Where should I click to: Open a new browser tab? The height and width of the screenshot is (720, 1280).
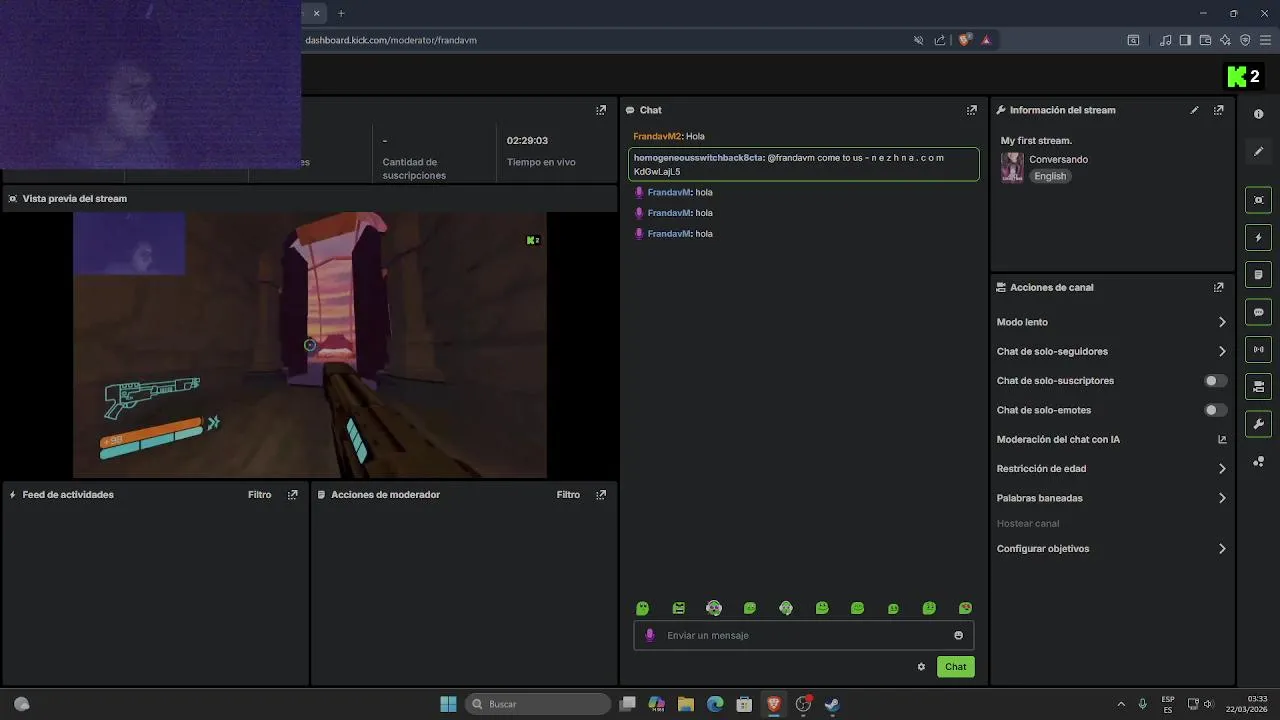(341, 13)
